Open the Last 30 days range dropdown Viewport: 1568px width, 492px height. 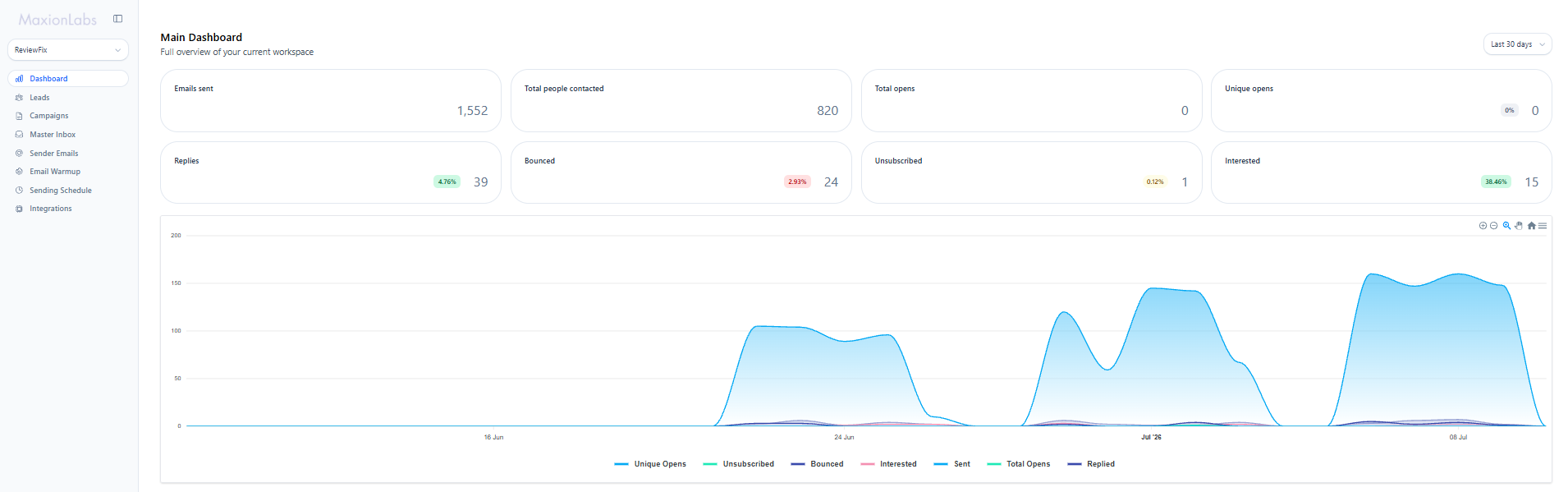tap(1517, 44)
